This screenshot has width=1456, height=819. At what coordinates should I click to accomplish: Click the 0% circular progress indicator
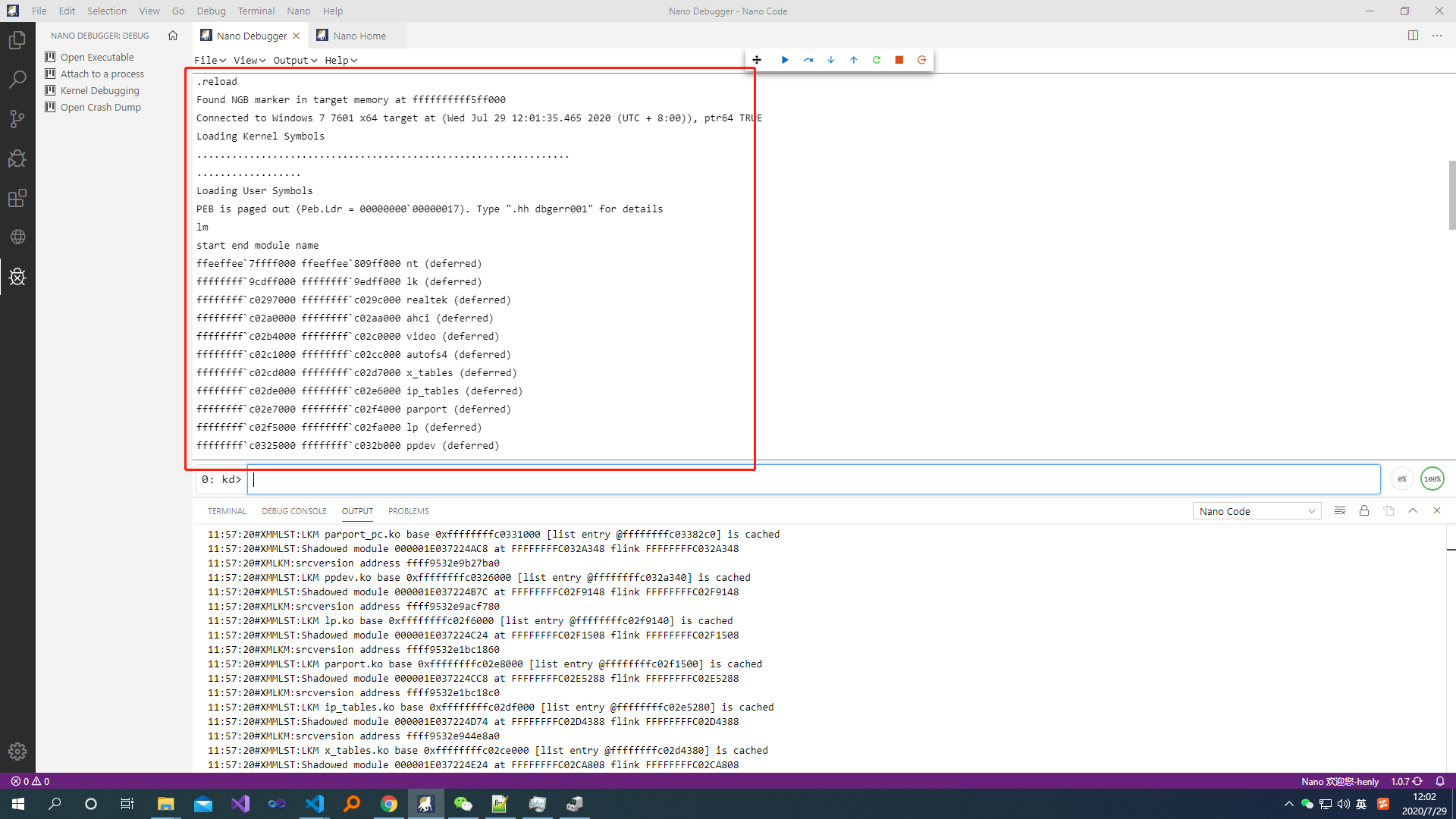pos(1402,479)
